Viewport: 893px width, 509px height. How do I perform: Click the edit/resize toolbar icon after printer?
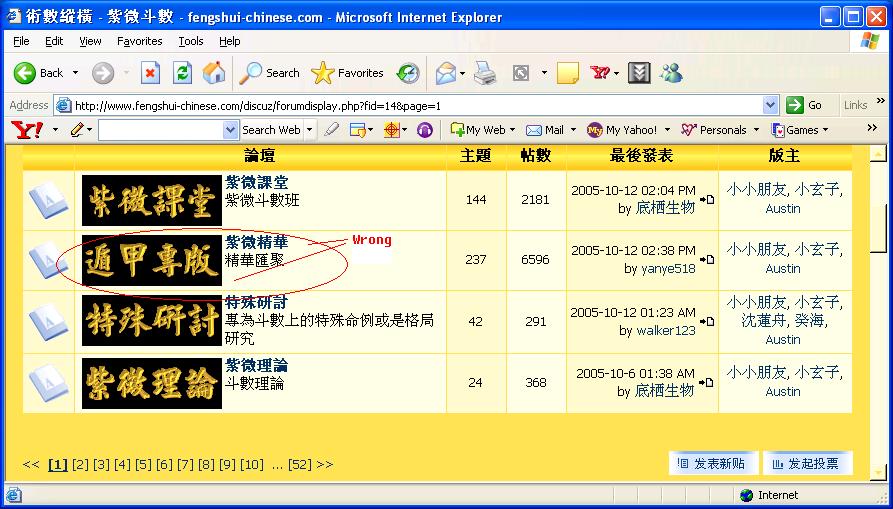click(521, 73)
